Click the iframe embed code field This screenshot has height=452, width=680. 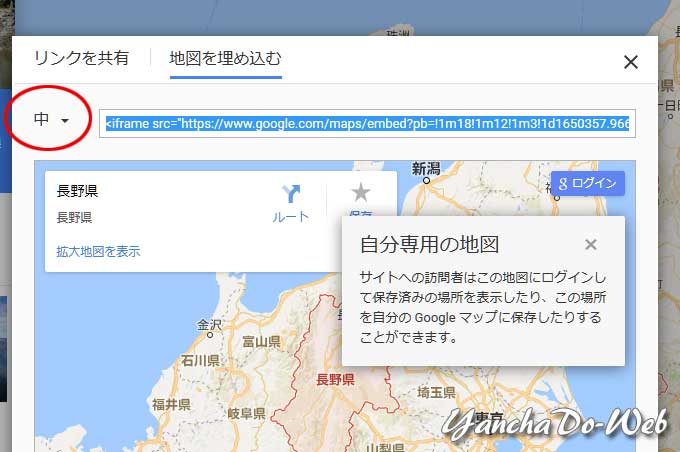(366, 124)
